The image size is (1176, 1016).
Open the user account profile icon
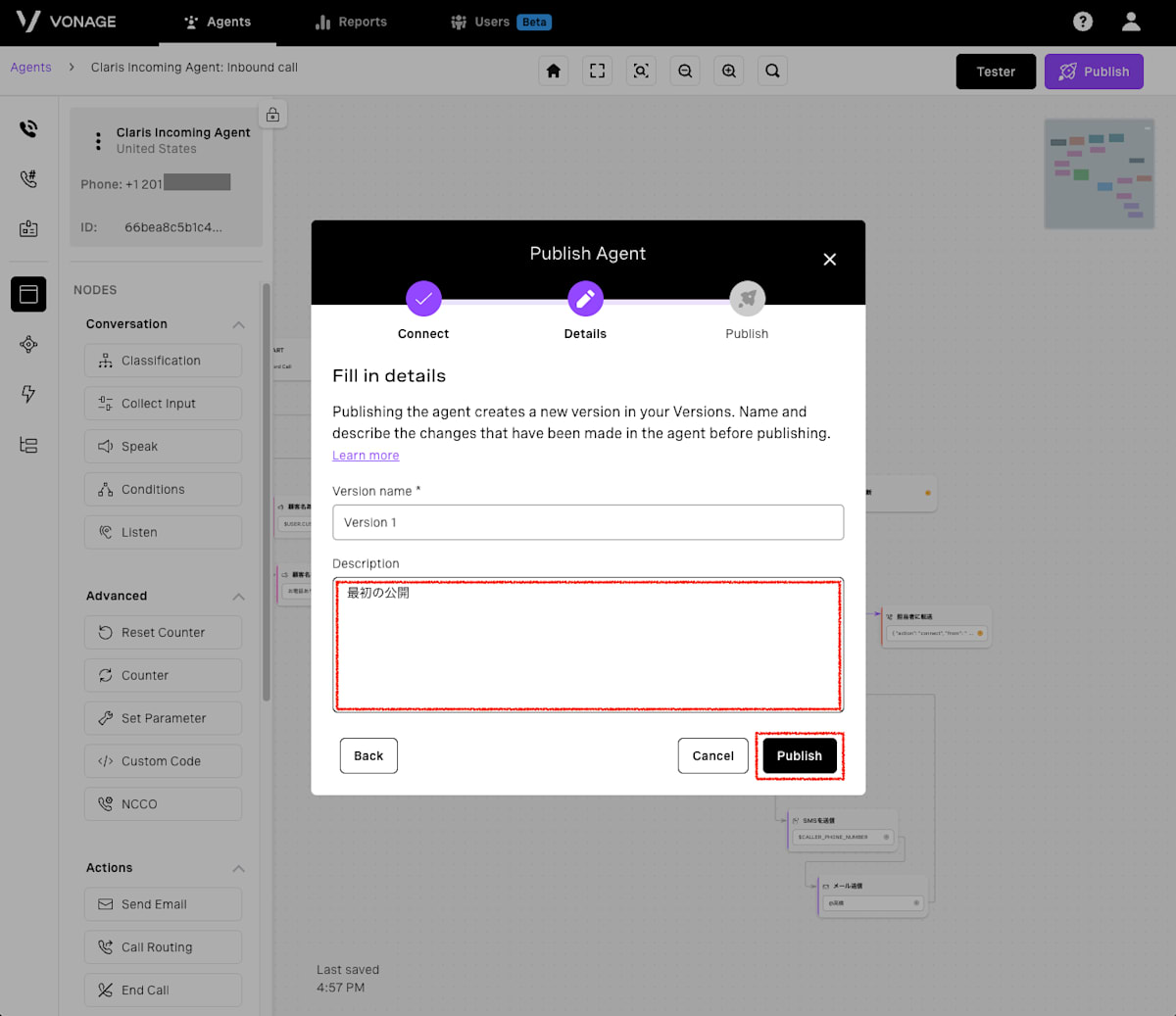[x=1131, y=22]
